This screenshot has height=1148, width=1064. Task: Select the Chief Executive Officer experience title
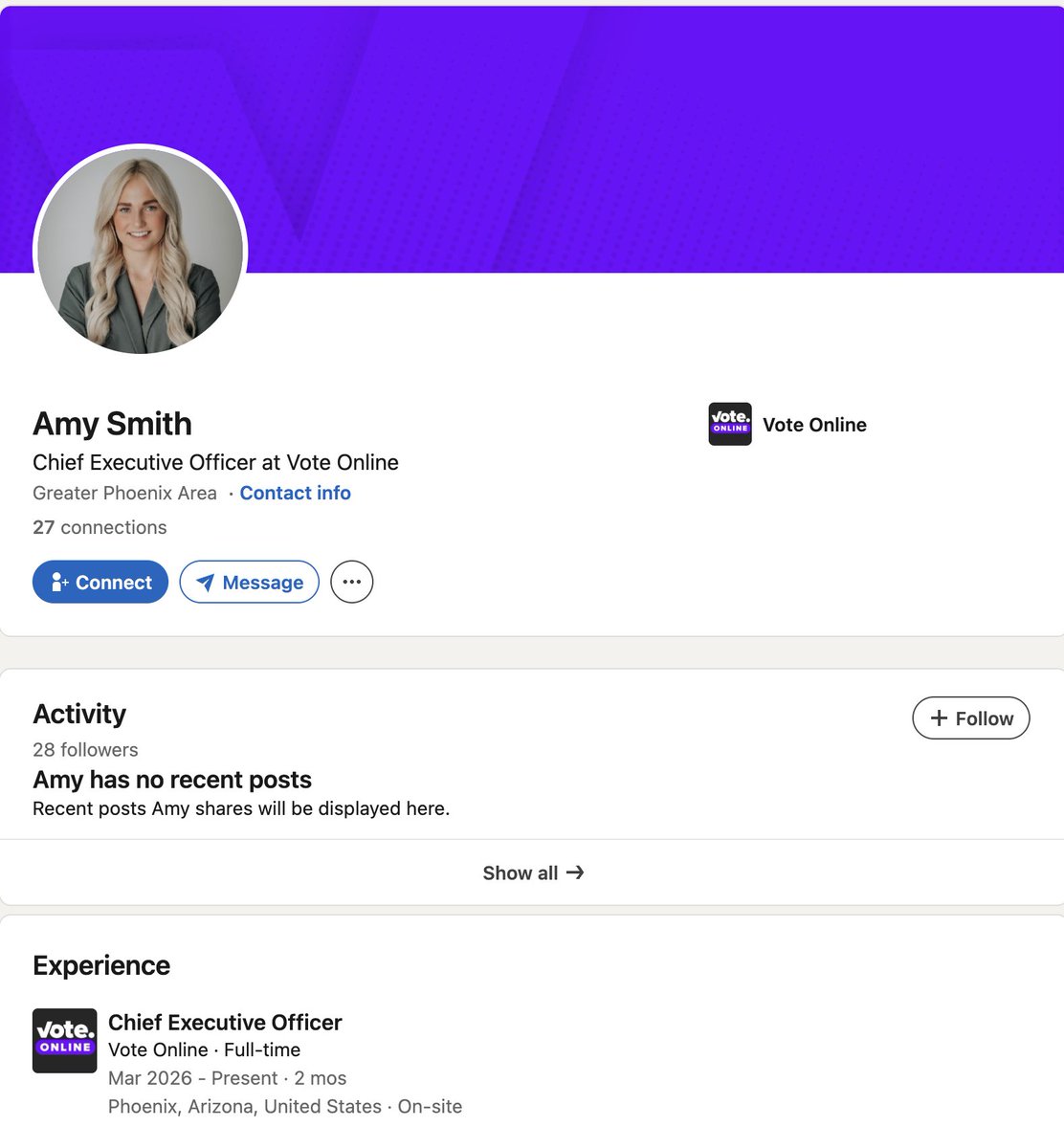[225, 1022]
